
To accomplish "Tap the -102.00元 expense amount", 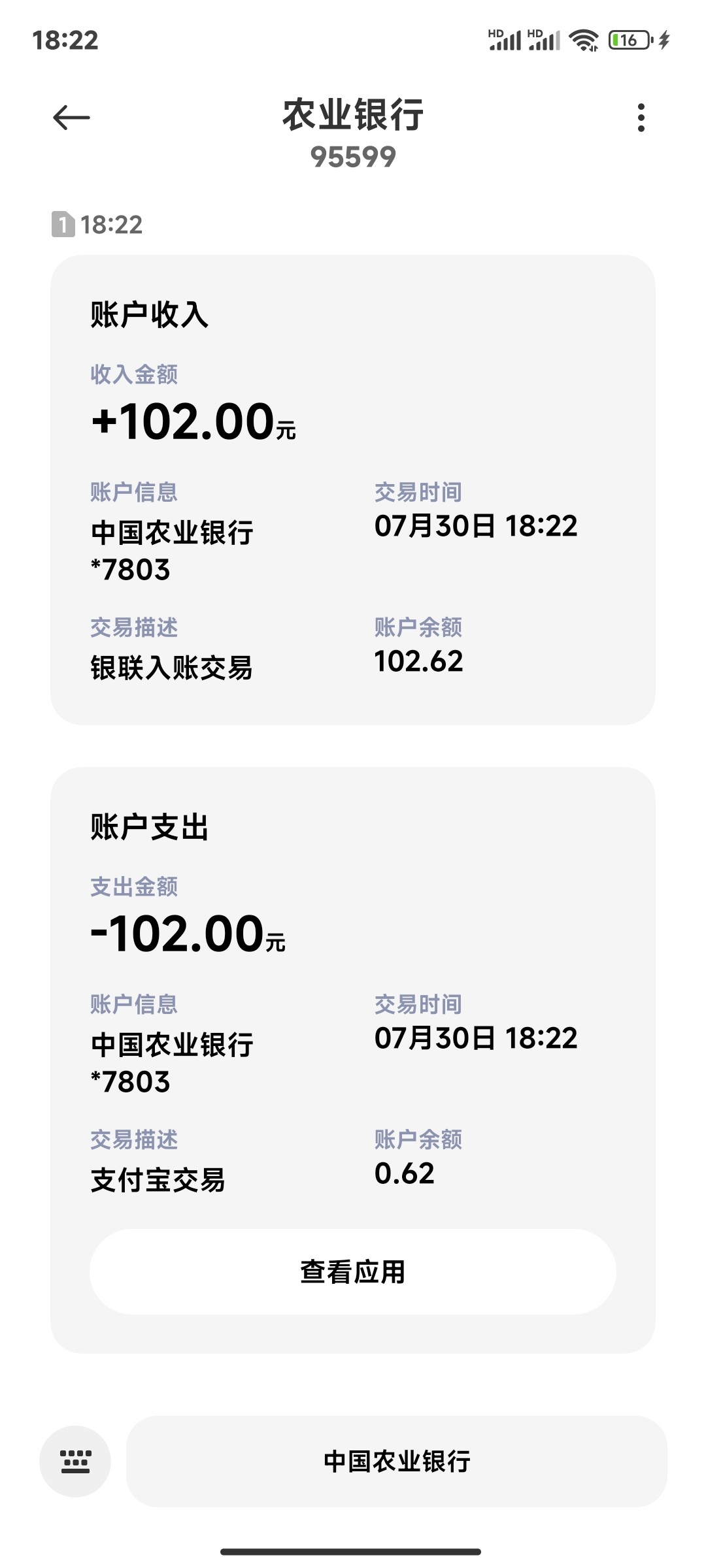I will point(188,934).
